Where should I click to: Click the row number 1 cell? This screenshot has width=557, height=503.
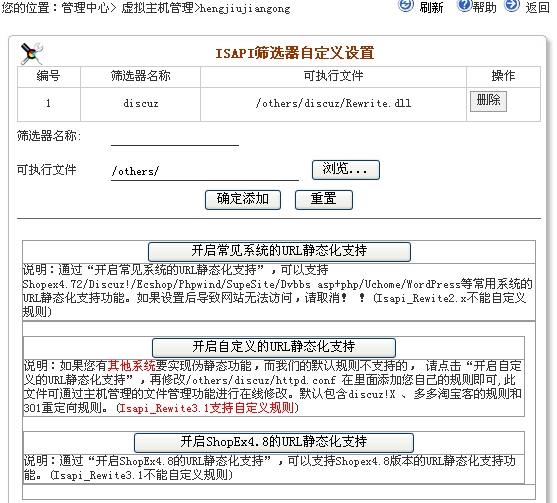[x=49, y=104]
